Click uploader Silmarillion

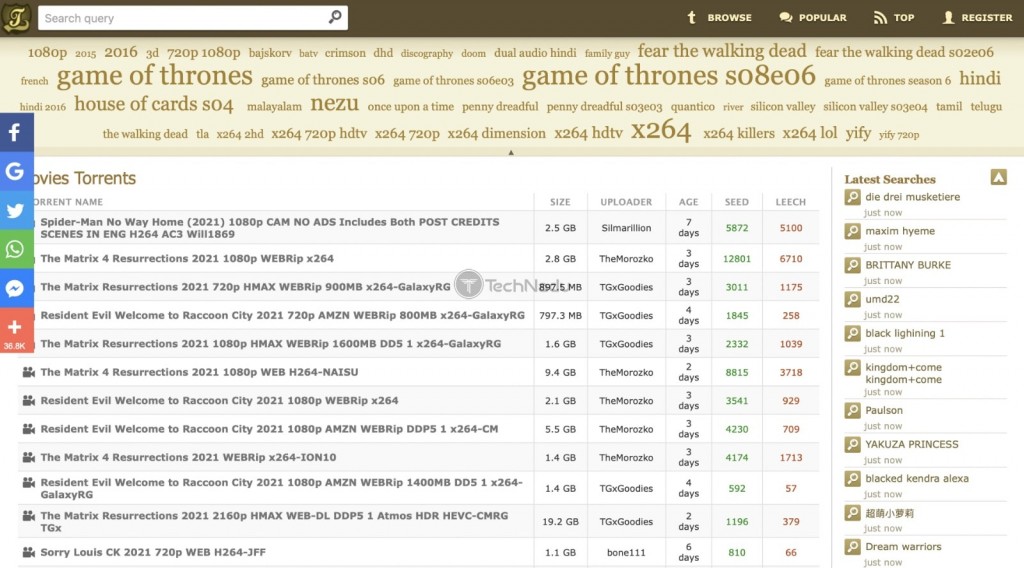pos(626,228)
